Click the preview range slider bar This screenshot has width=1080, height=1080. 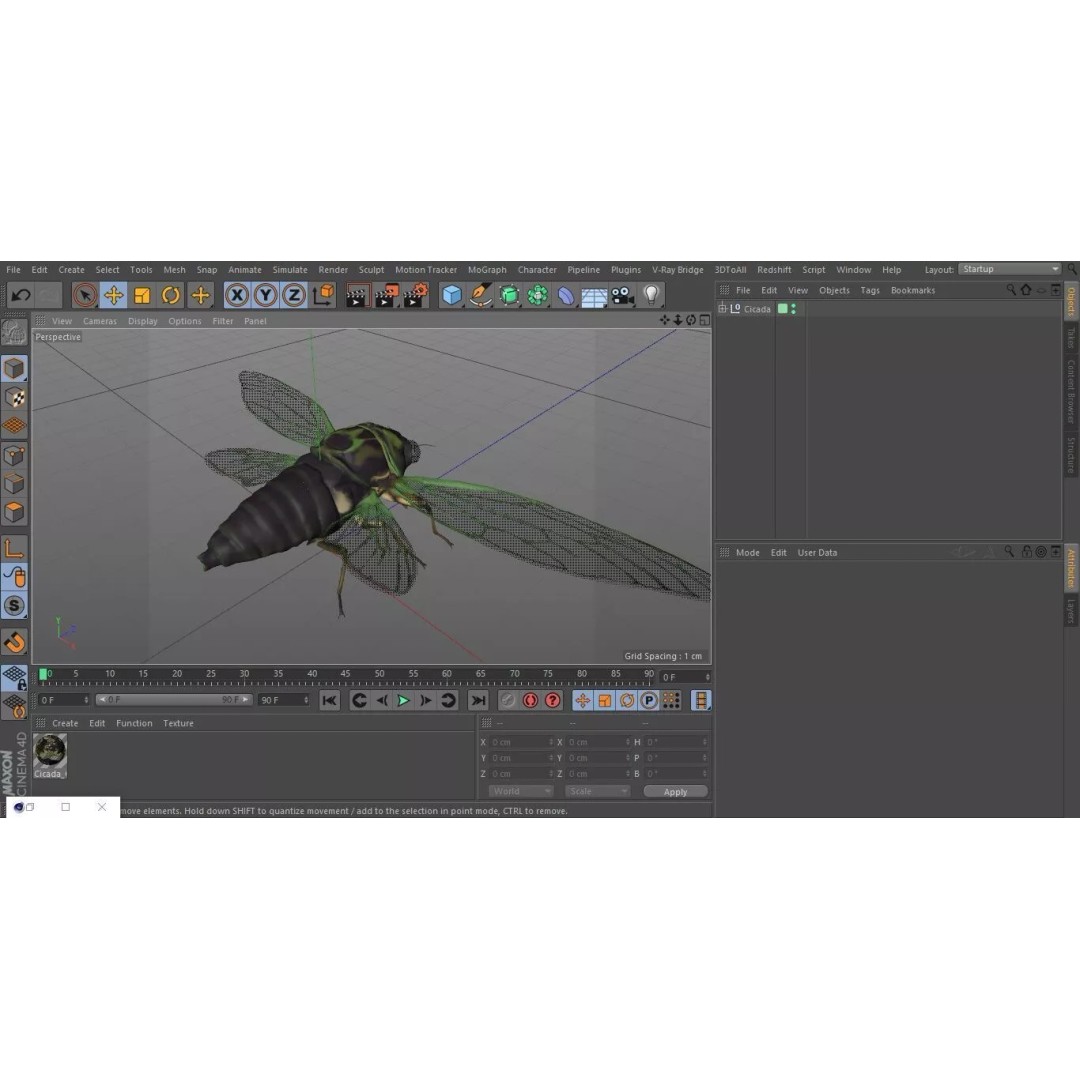tap(174, 700)
